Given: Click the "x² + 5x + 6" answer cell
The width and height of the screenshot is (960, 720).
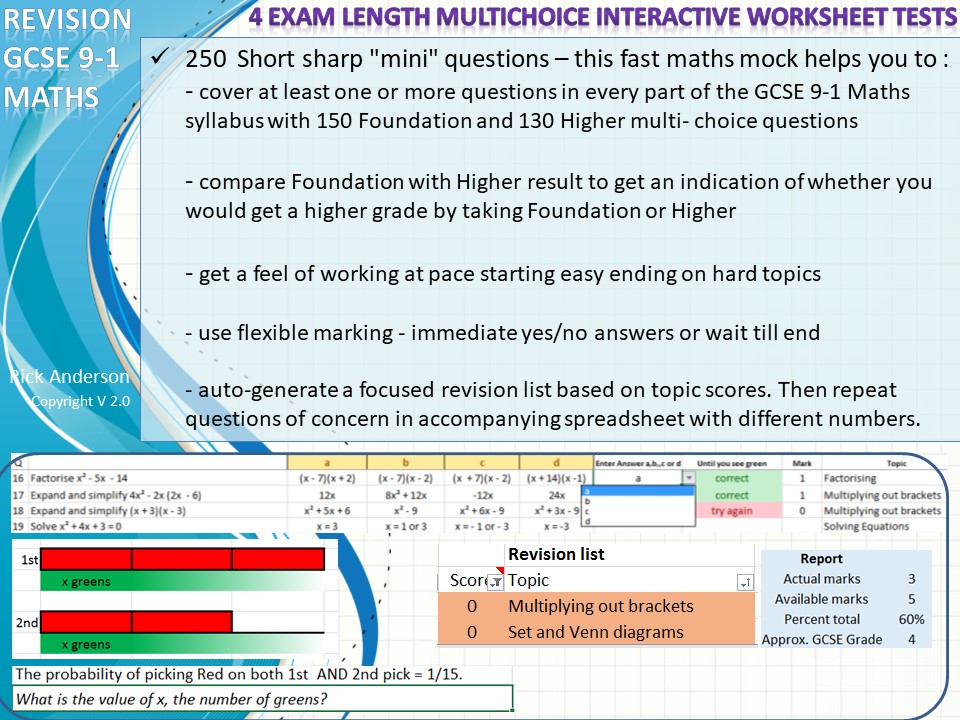Looking at the screenshot, I should click(x=327, y=511).
